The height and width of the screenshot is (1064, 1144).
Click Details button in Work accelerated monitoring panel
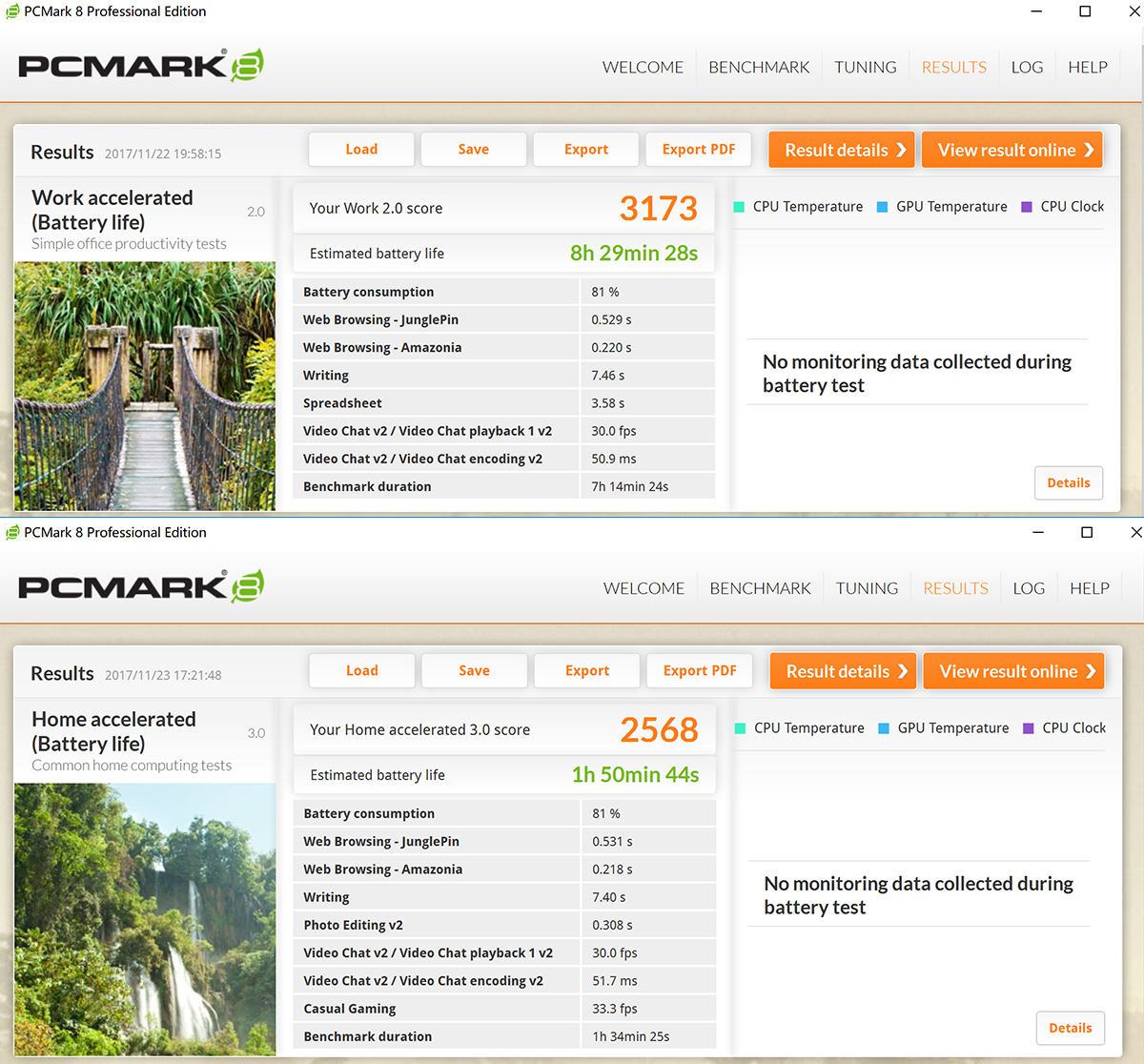pos(1069,483)
